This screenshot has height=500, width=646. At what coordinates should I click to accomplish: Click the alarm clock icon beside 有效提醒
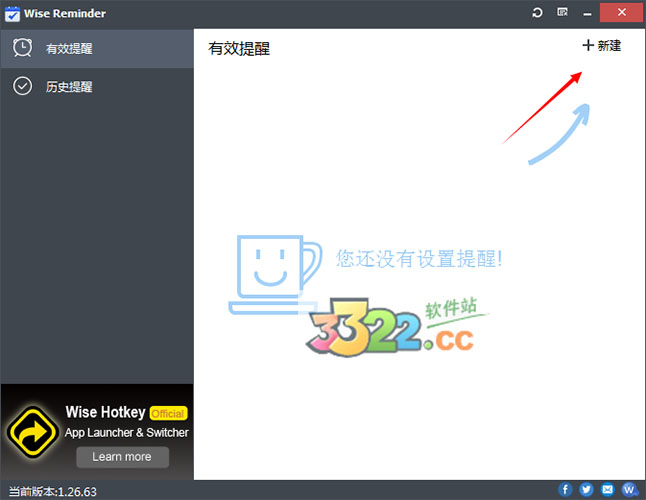click(x=22, y=48)
